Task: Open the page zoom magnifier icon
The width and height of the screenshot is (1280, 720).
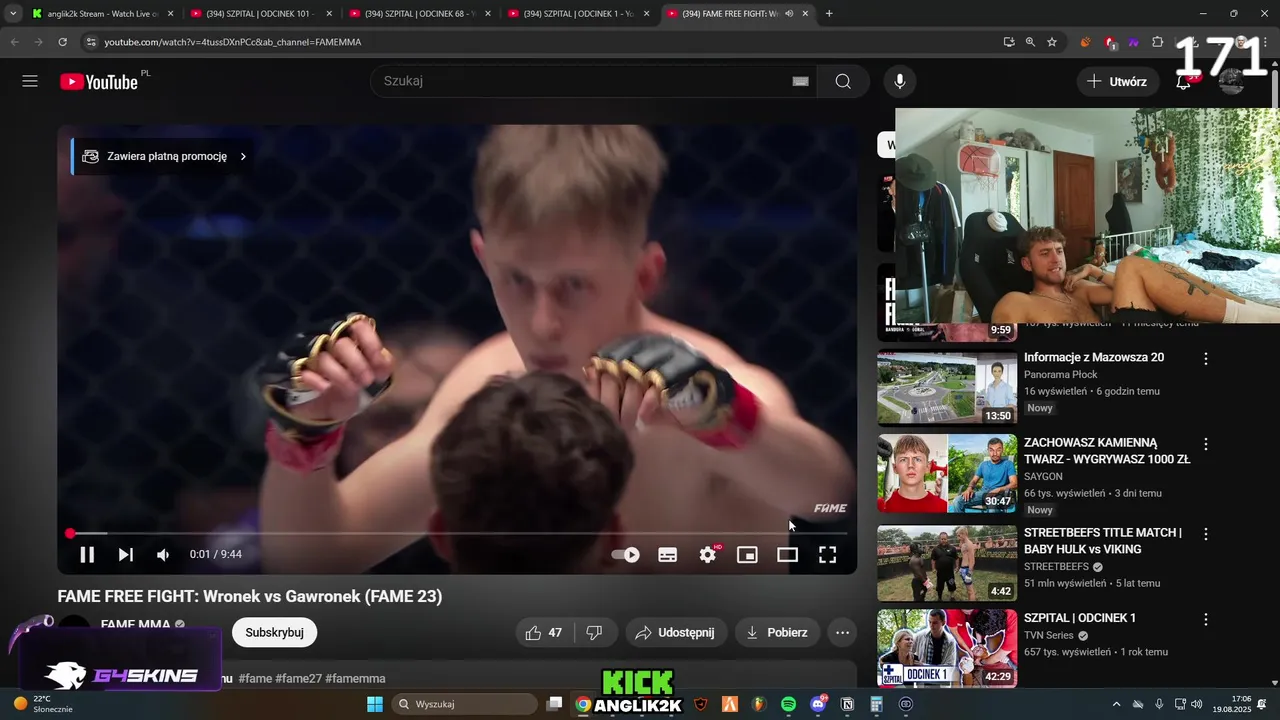Action: [1030, 42]
